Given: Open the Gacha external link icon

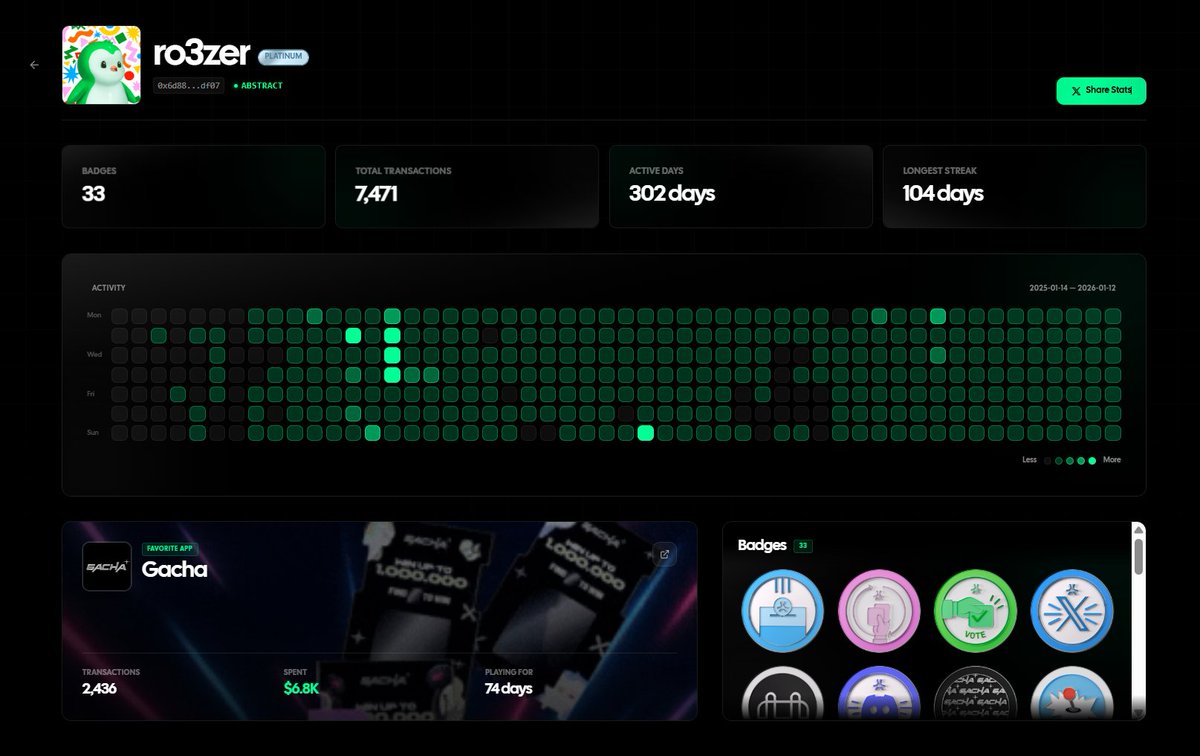Looking at the screenshot, I should (x=665, y=554).
